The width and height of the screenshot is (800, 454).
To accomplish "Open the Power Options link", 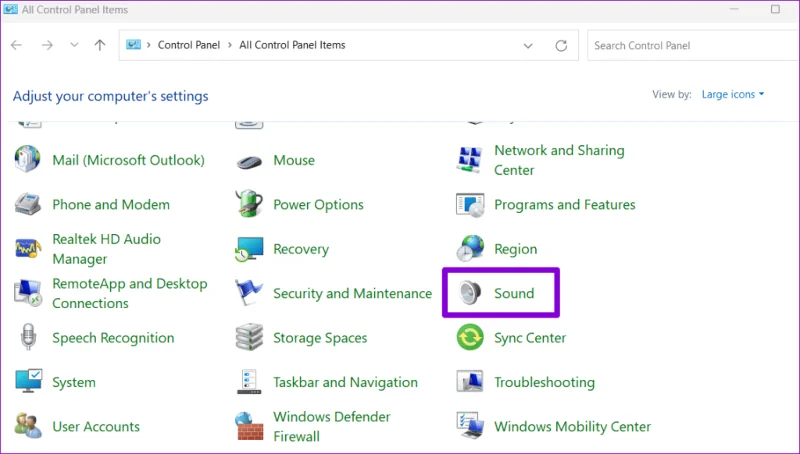I will 318,205.
